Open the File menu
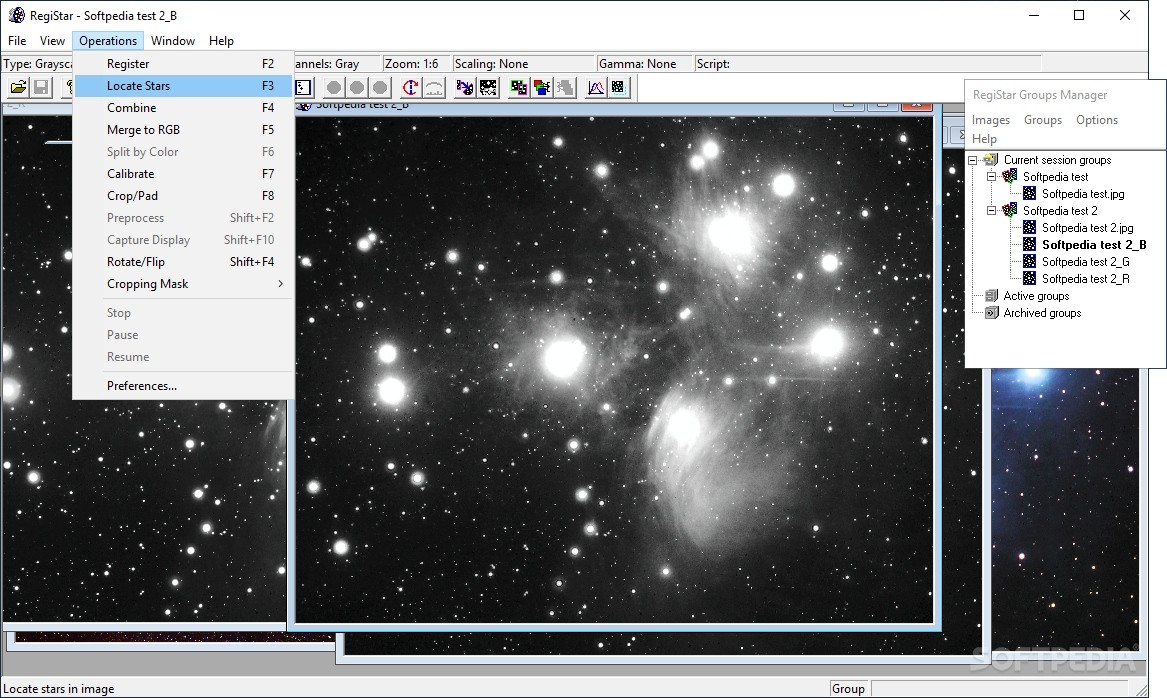Image resolution: width=1167 pixels, height=698 pixels. pos(16,41)
